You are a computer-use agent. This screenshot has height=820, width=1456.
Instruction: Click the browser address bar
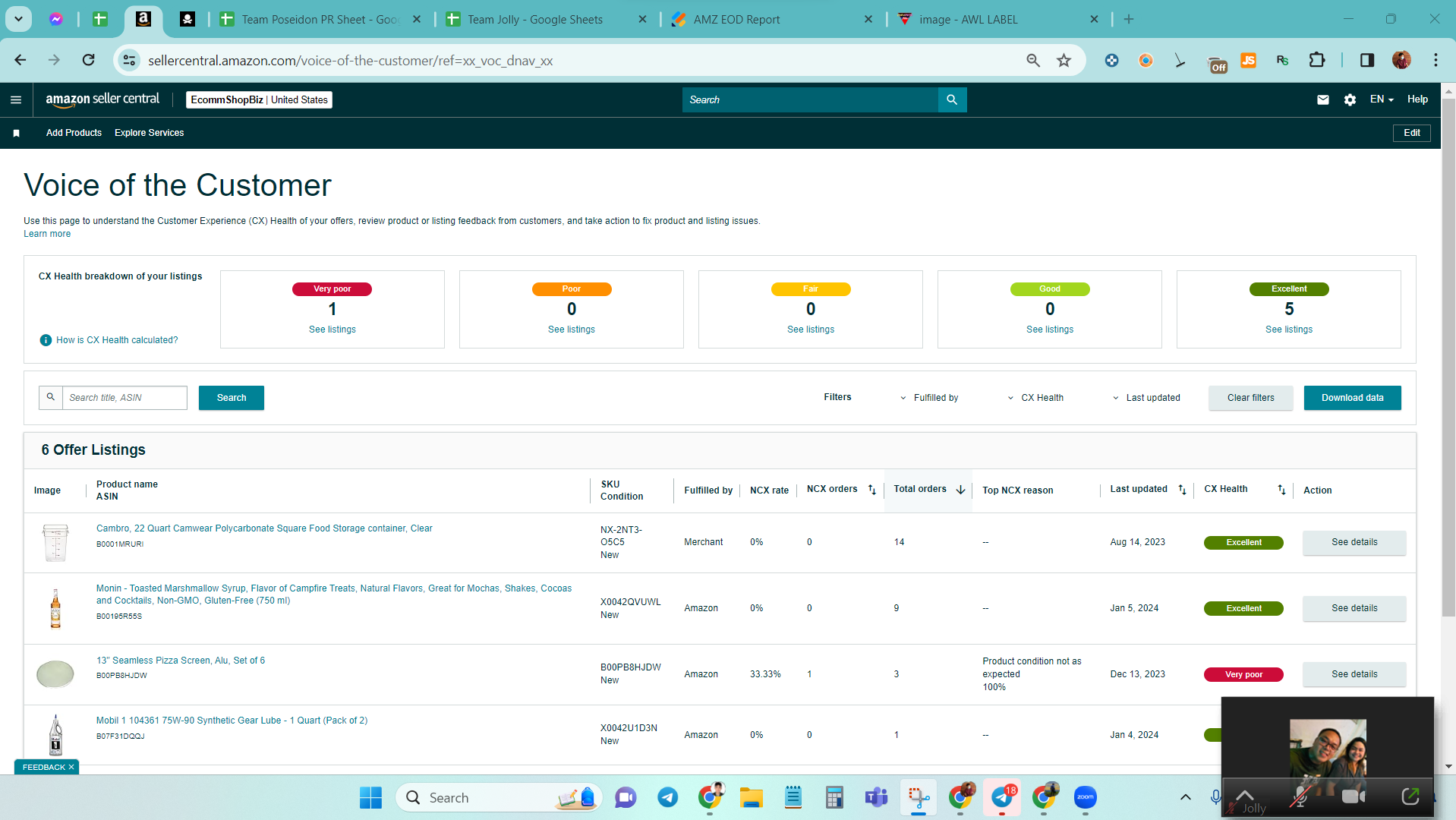click(577, 61)
